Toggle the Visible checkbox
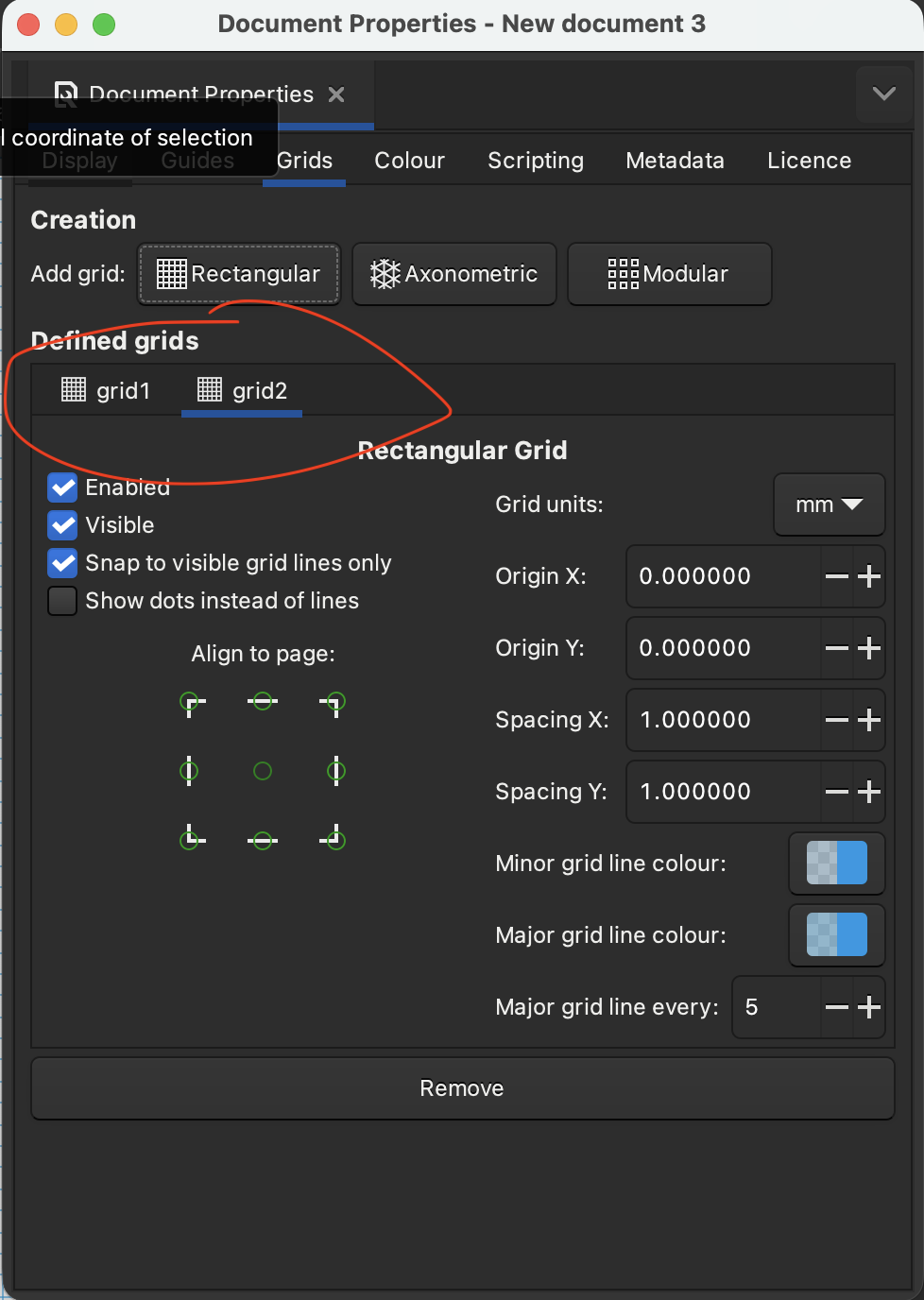The height and width of the screenshot is (1300, 924). pos(63,525)
